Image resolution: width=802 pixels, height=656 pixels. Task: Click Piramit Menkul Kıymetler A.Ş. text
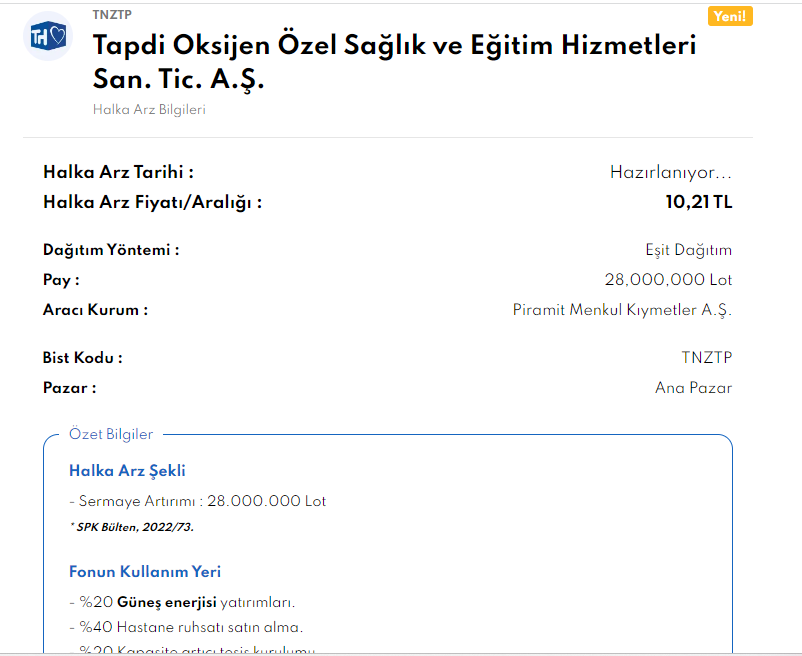click(622, 310)
